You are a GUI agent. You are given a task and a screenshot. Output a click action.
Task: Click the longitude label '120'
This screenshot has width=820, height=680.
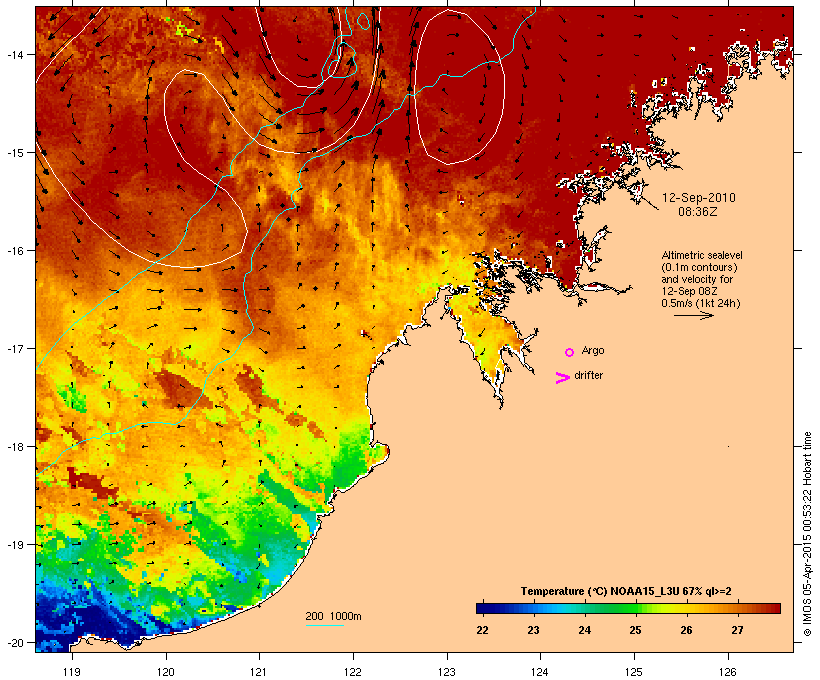(x=166, y=672)
